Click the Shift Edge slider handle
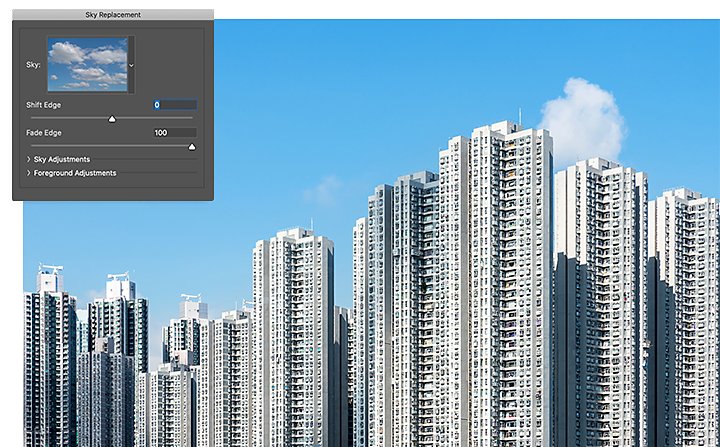The image size is (720, 447). (112, 119)
